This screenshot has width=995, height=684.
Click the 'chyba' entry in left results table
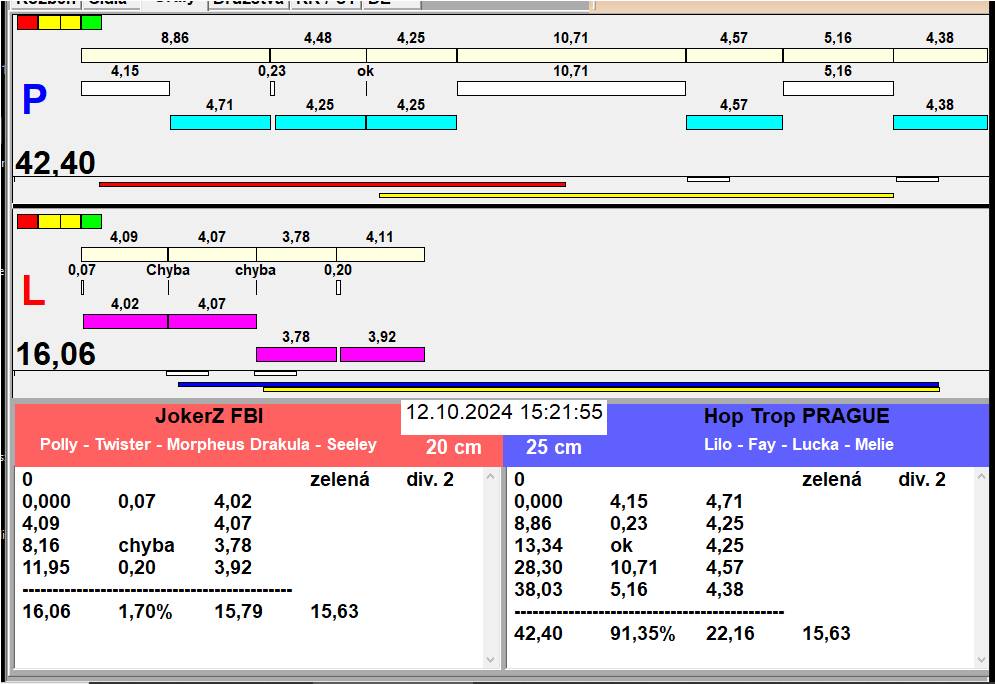point(146,546)
